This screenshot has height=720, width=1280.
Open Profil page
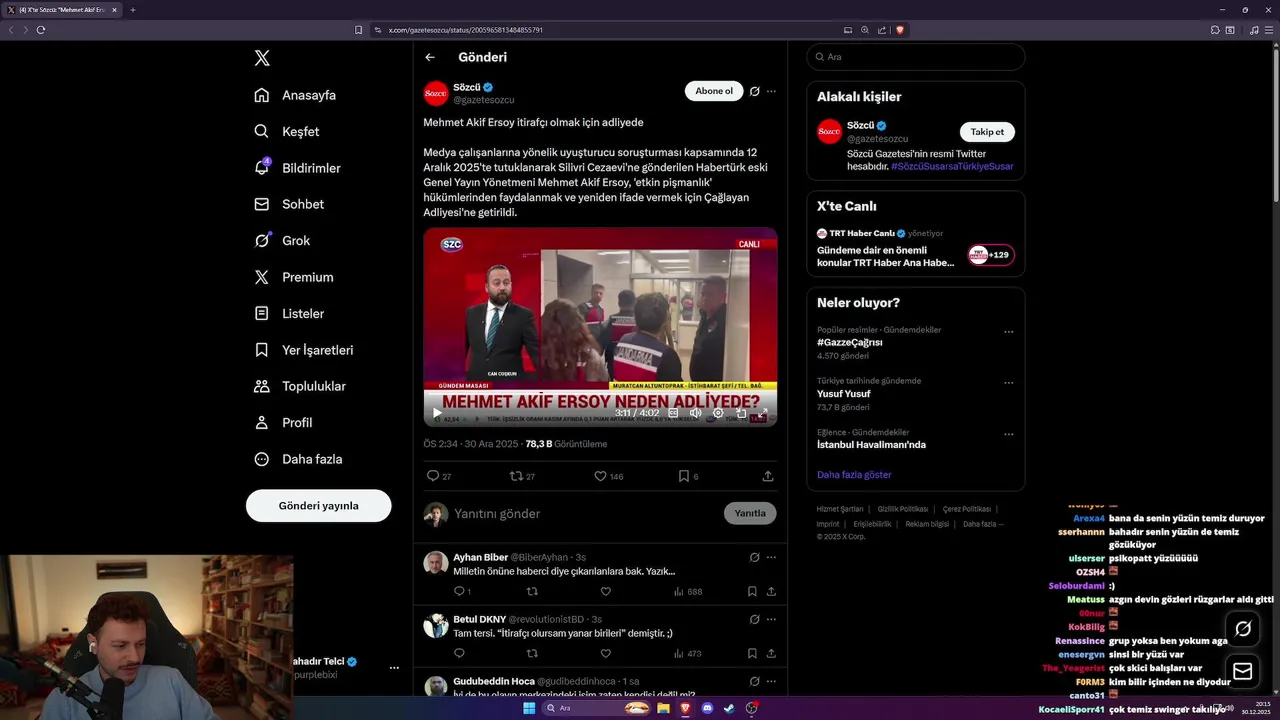(x=283, y=422)
